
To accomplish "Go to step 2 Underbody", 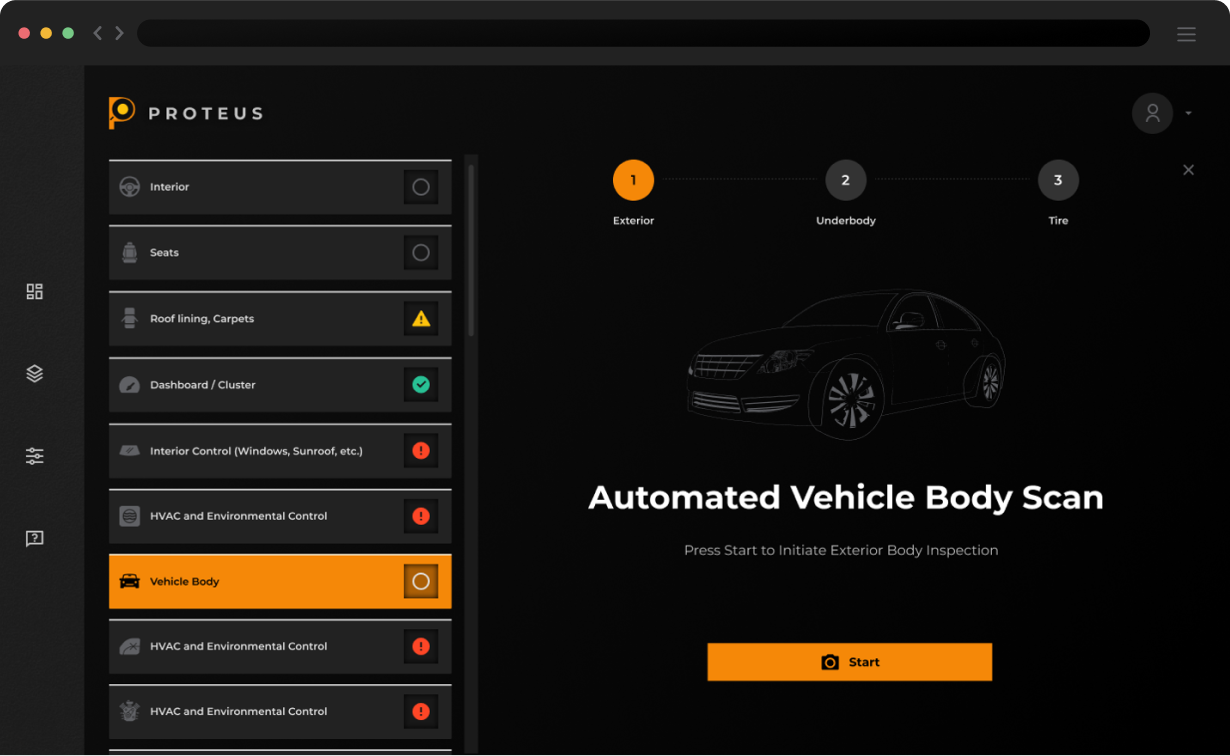I will tap(845, 180).
